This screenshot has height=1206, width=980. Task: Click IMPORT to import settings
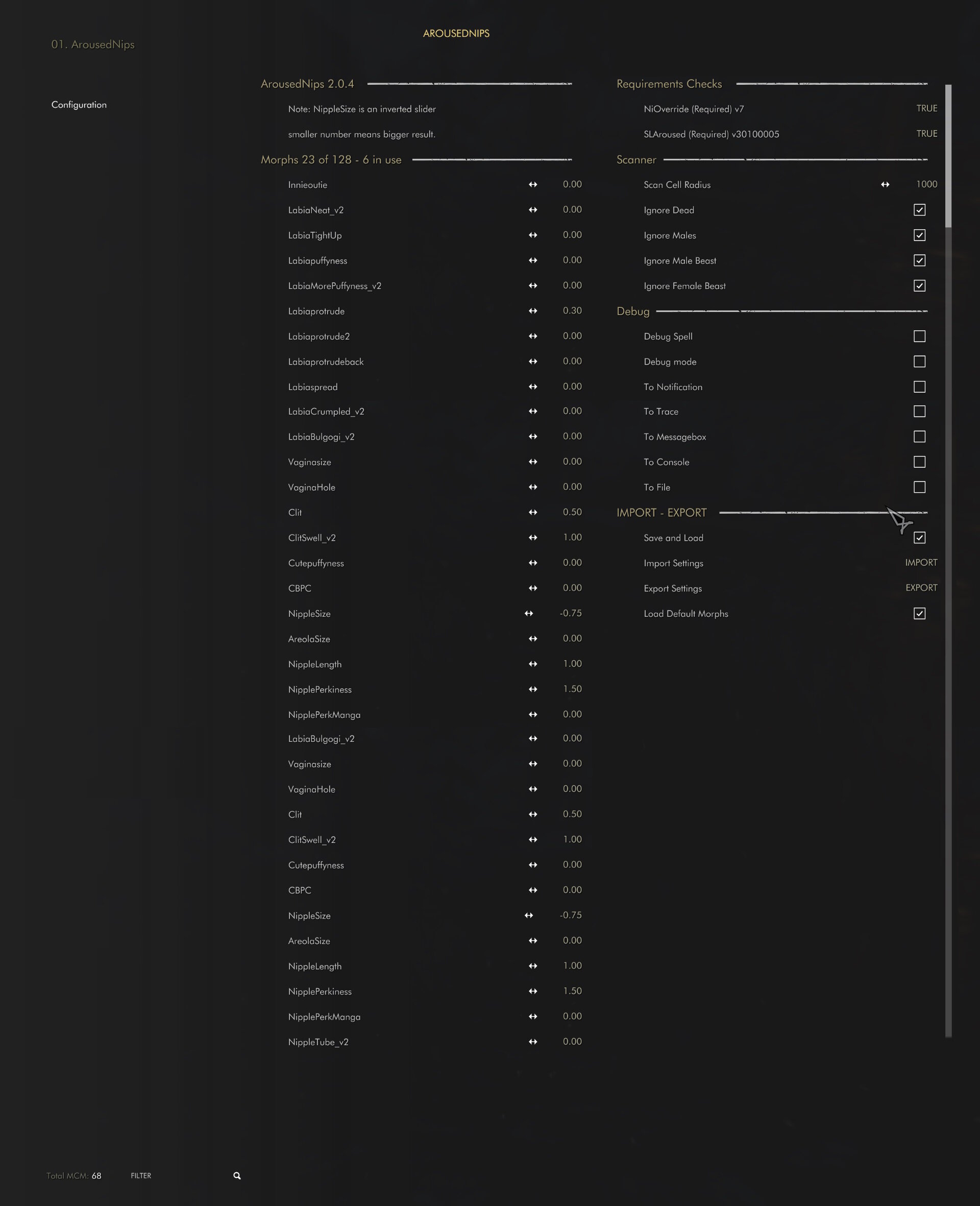pos(921,562)
